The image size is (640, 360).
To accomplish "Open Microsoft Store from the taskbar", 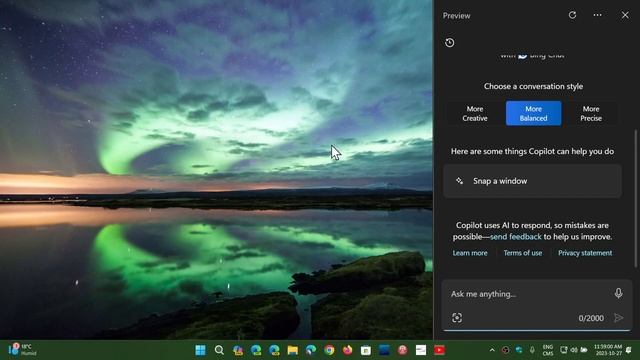I will tap(366, 350).
